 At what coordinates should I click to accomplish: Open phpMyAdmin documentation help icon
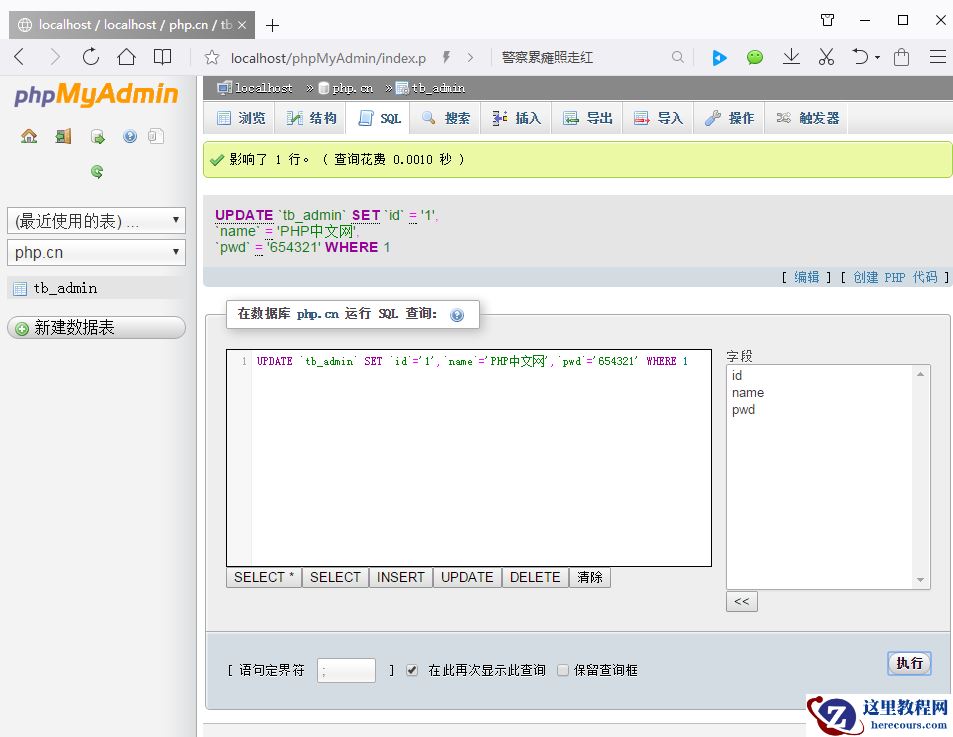pos(130,137)
